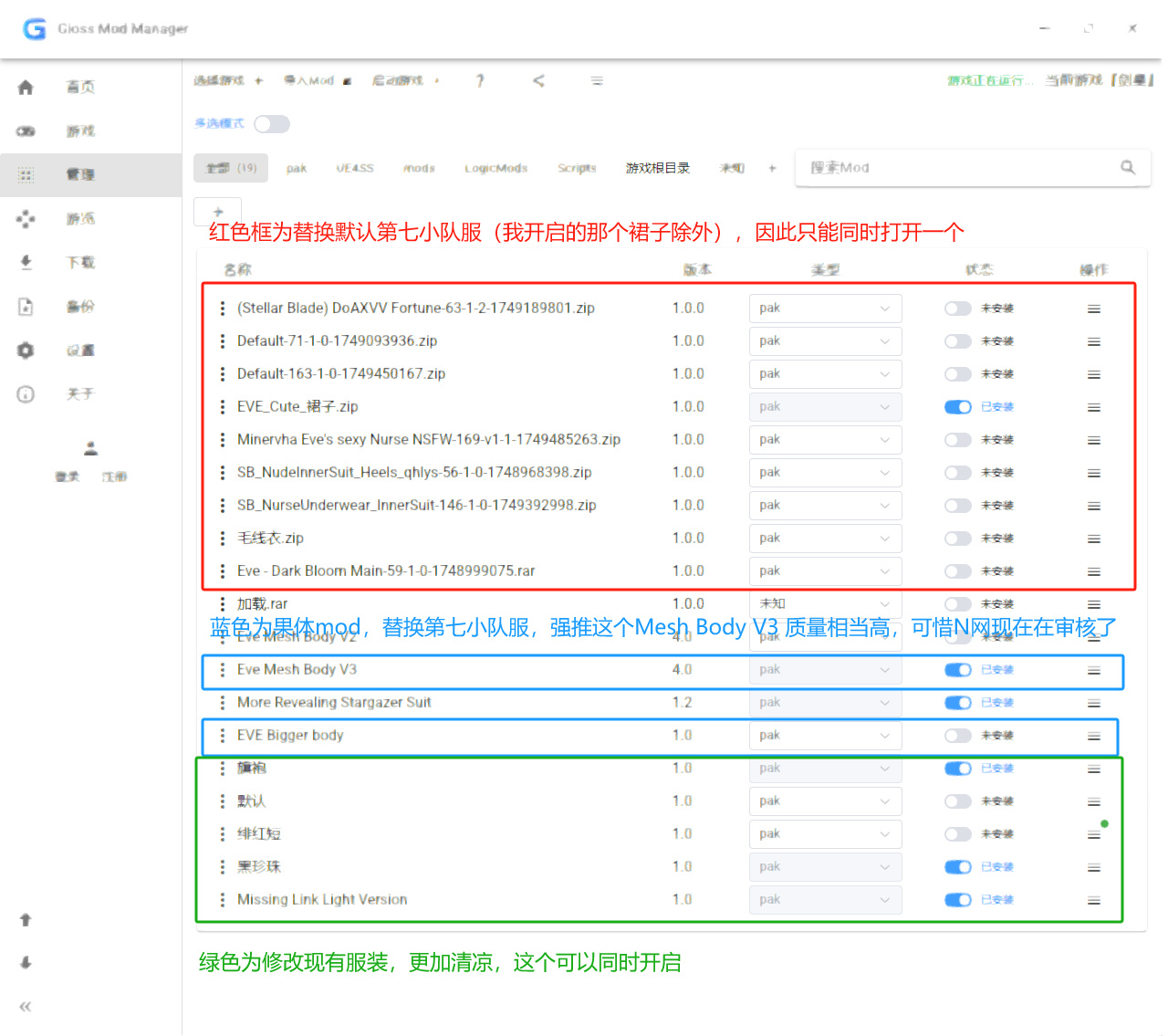Click the up arrow icon in the sidebar

26,920
